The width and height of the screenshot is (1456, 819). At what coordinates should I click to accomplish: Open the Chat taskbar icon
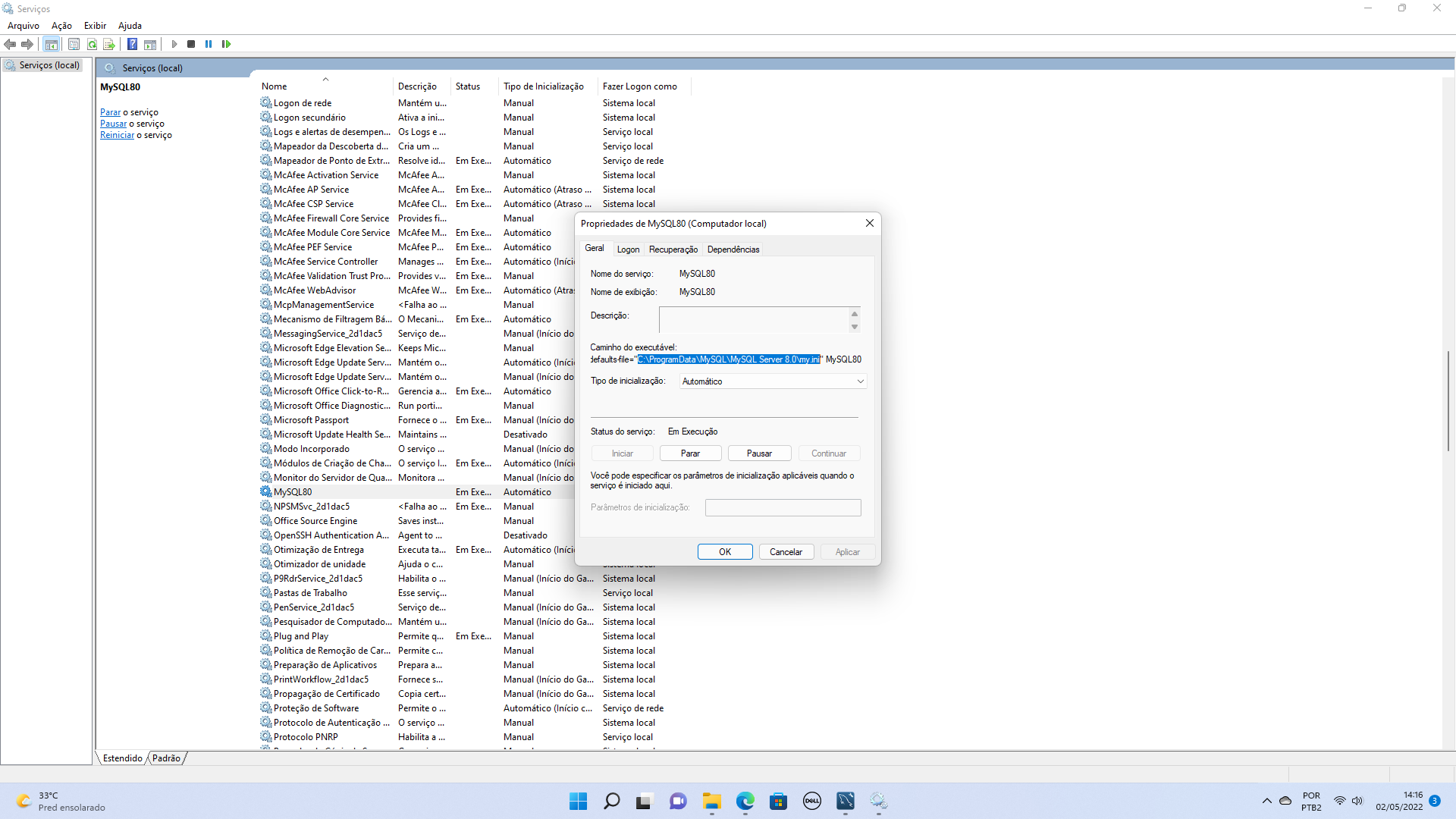678,801
